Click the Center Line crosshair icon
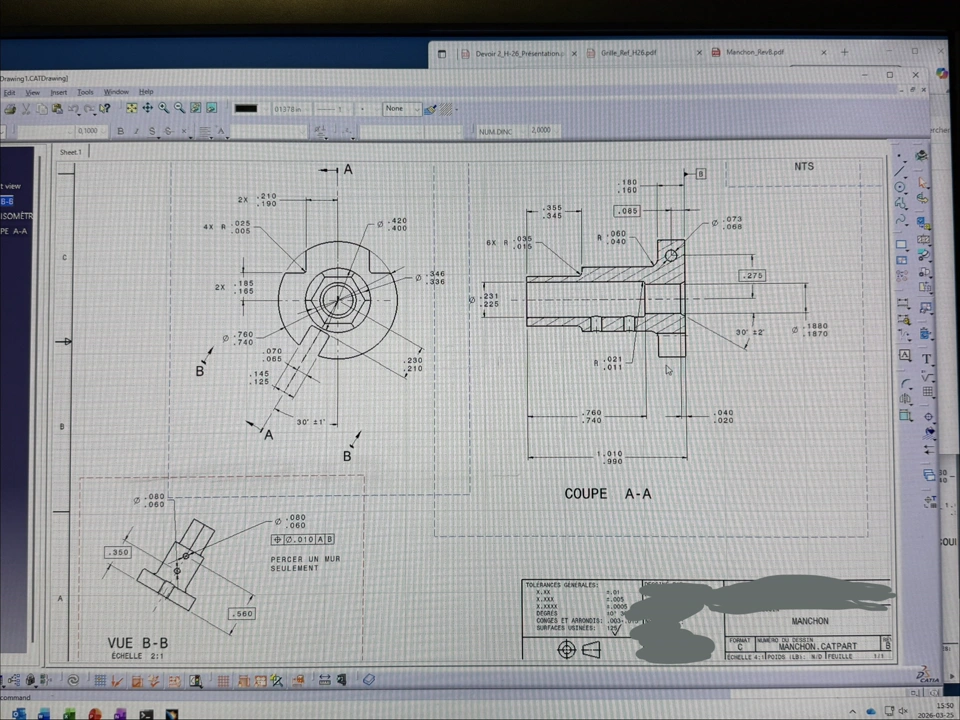The width and height of the screenshot is (960, 720). tap(928, 416)
